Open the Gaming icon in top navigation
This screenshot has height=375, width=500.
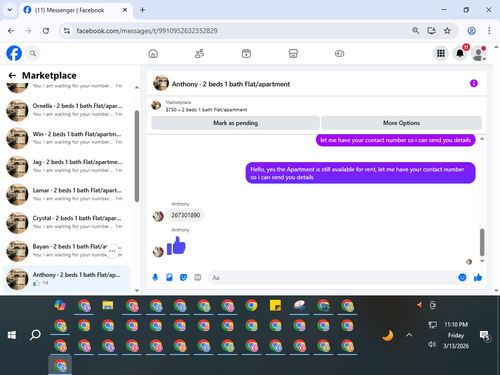click(x=339, y=53)
